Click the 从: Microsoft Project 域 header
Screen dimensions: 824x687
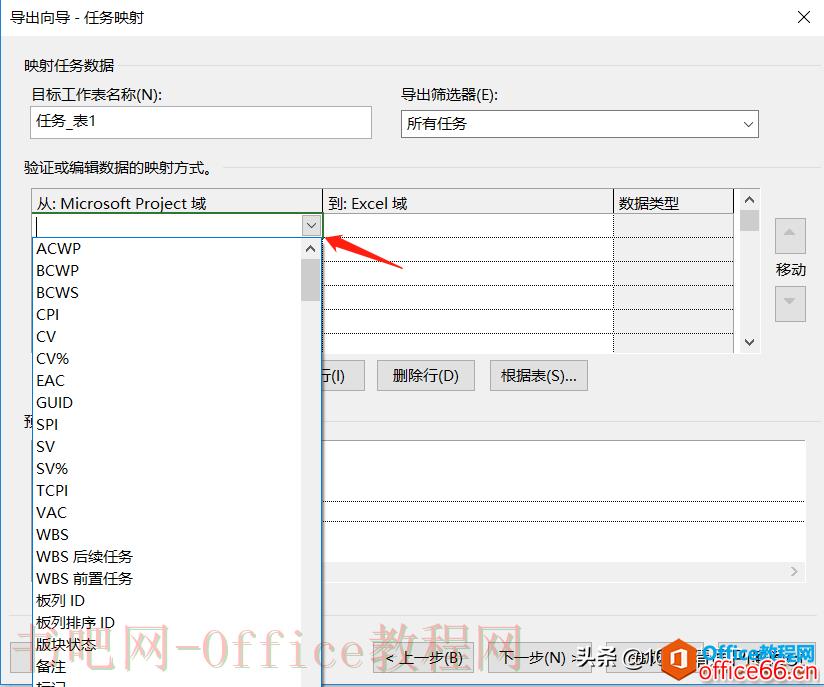point(177,202)
